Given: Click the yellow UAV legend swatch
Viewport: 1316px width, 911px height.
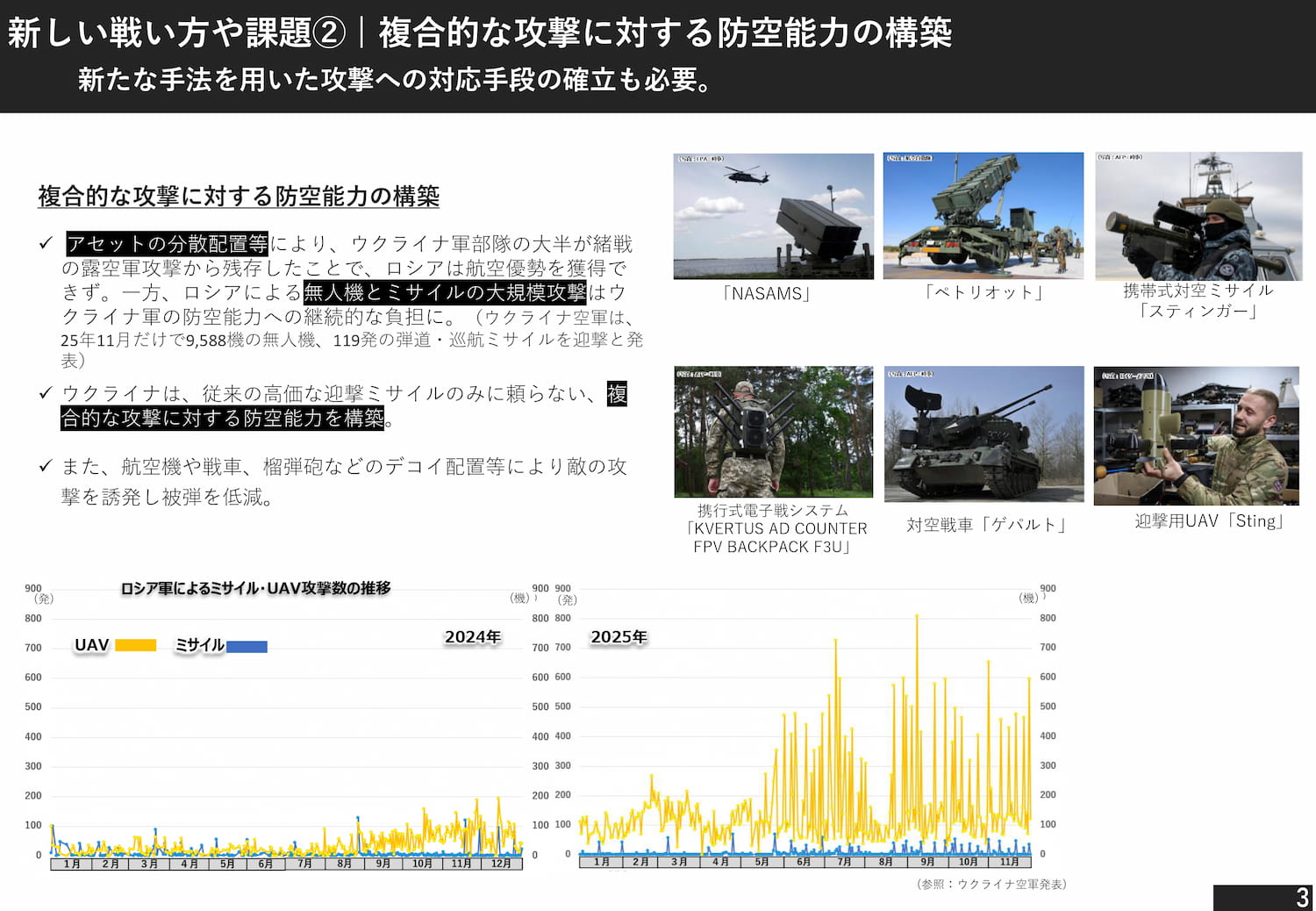Looking at the screenshot, I should click(x=135, y=645).
